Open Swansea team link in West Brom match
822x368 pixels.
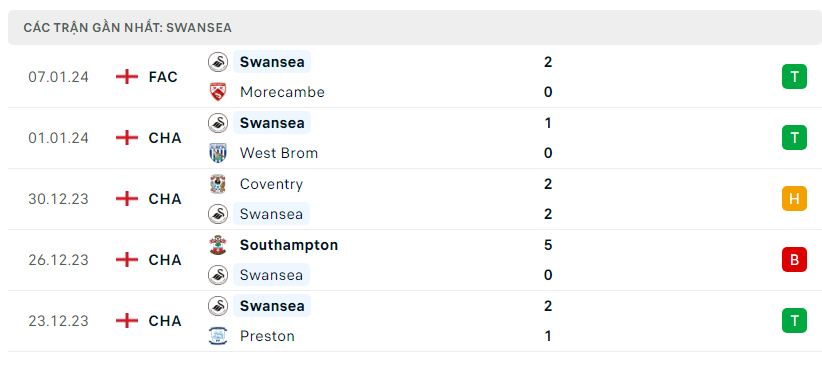coord(272,123)
